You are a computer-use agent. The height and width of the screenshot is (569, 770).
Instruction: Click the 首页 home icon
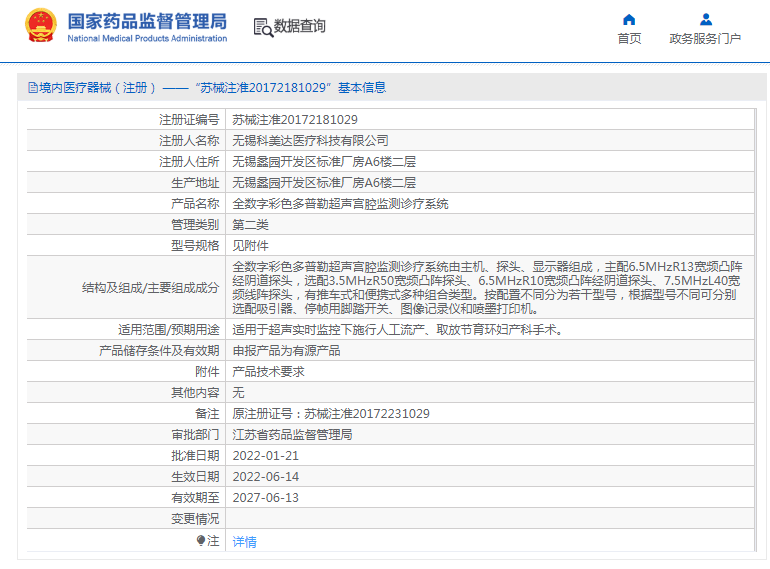[x=629, y=20]
